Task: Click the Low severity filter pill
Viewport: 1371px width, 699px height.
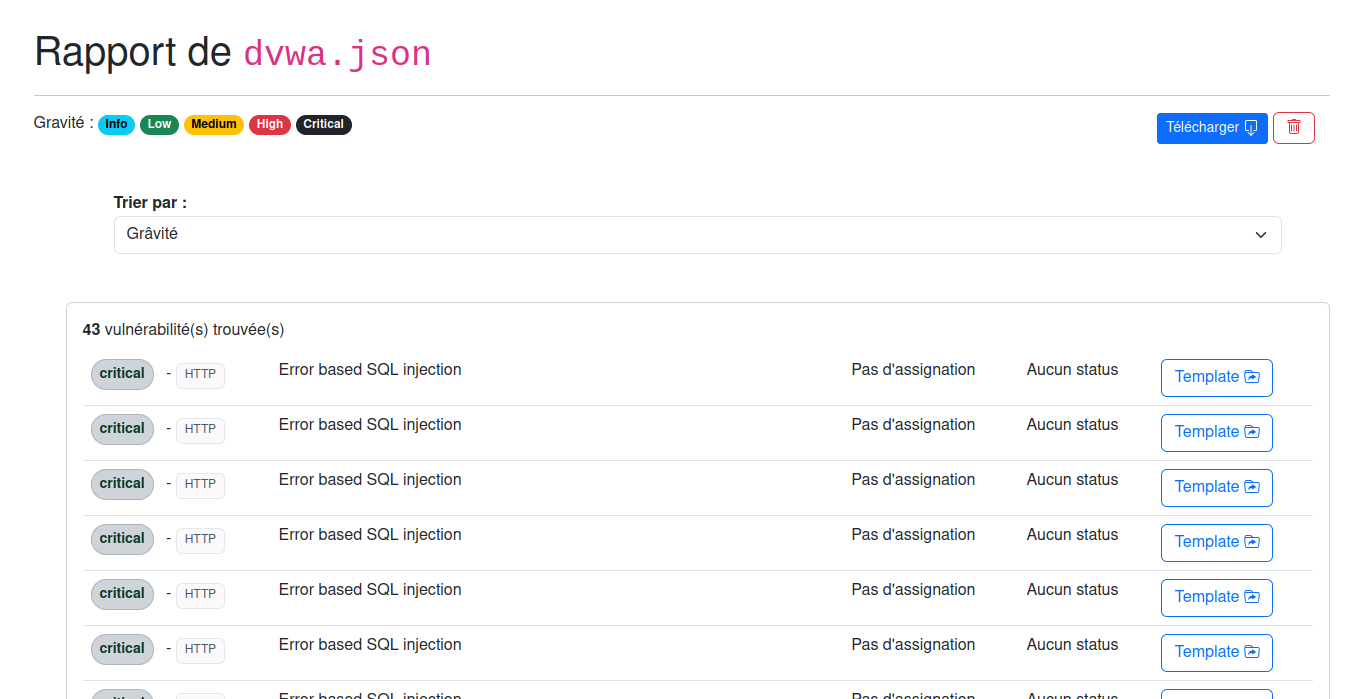Action: pyautogui.click(x=159, y=124)
